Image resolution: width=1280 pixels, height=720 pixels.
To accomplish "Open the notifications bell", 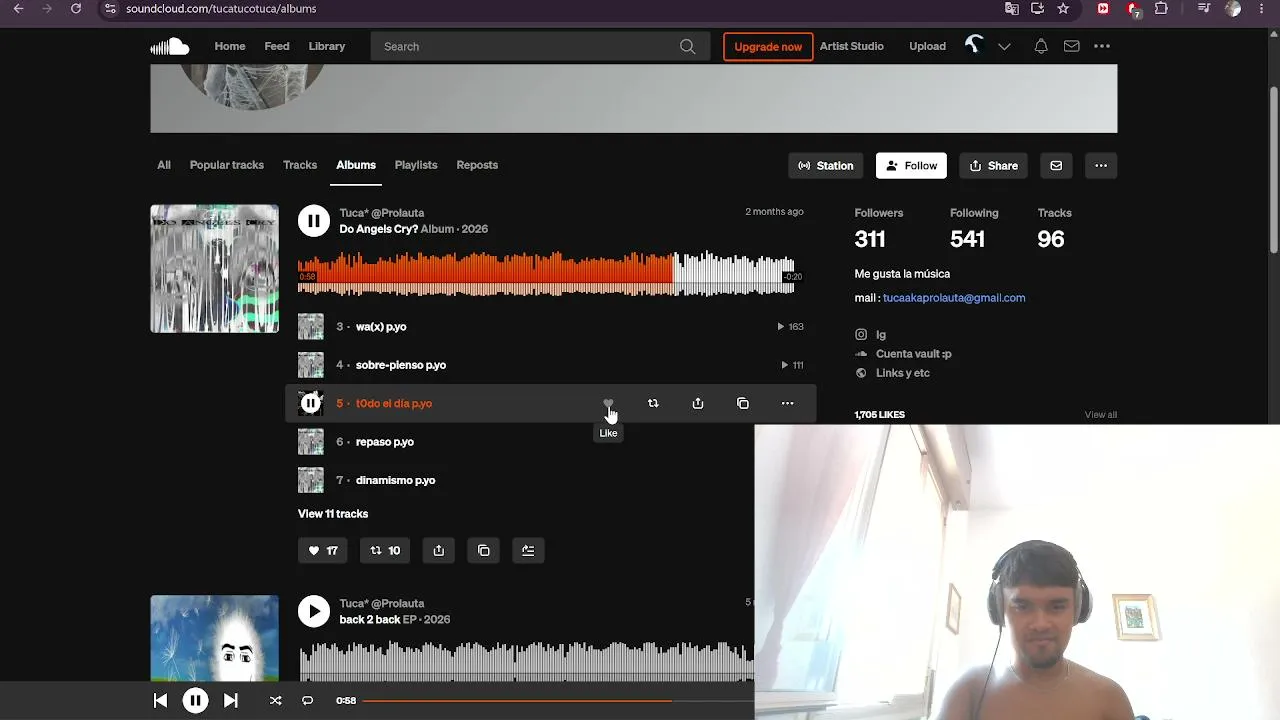I will pos(1041,46).
